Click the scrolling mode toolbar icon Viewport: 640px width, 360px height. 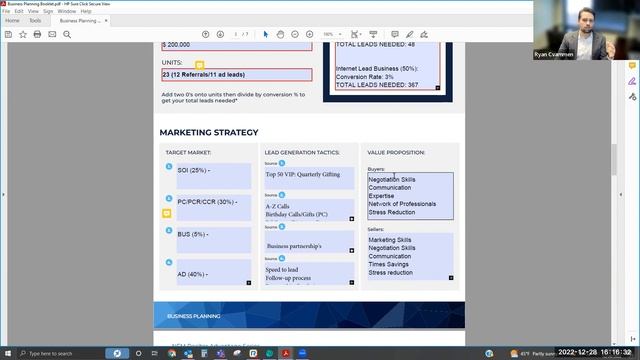[x=373, y=34]
